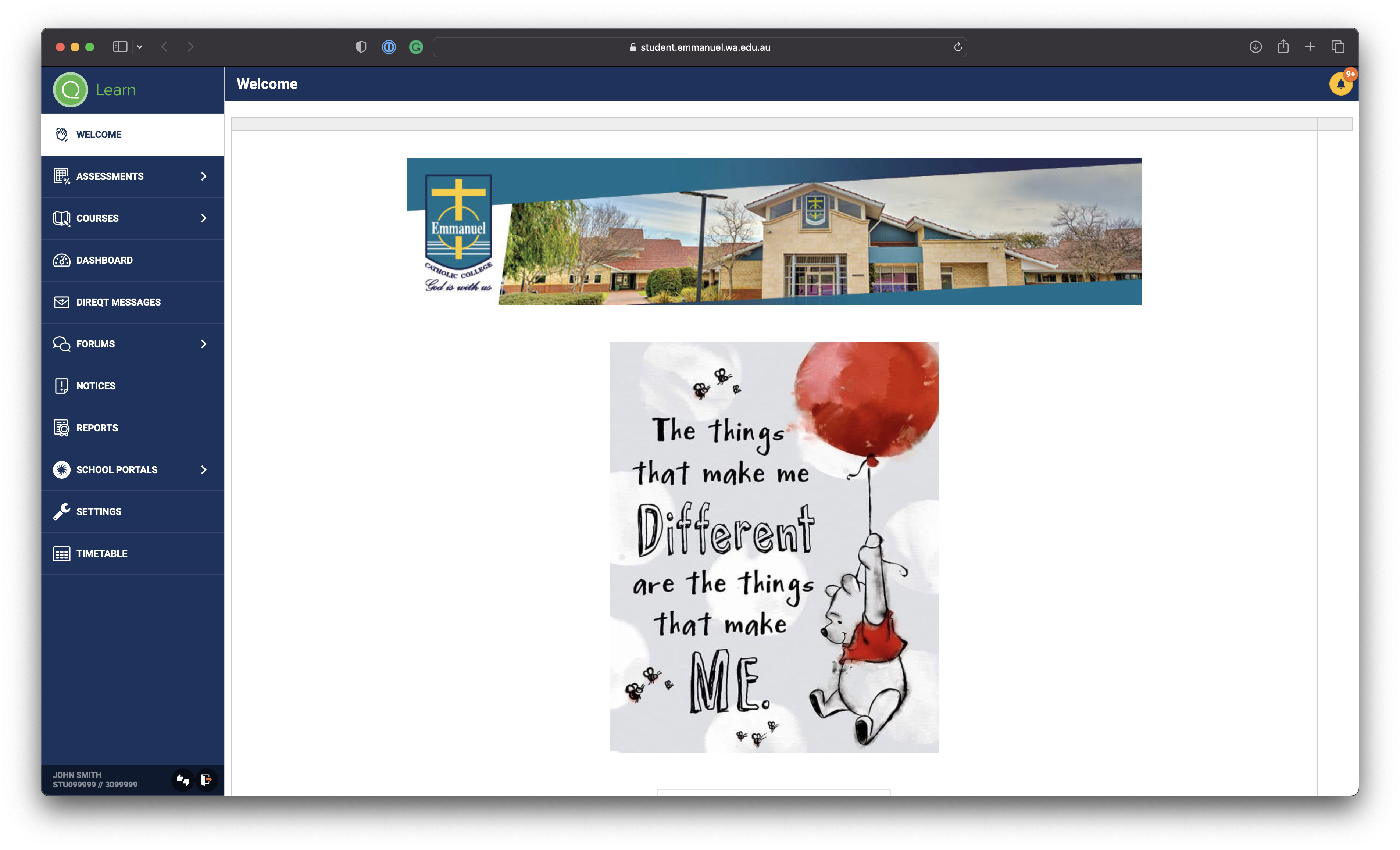Toggle the Safari sidebar button
Viewport: 1400px width, 850px height.
click(x=120, y=47)
